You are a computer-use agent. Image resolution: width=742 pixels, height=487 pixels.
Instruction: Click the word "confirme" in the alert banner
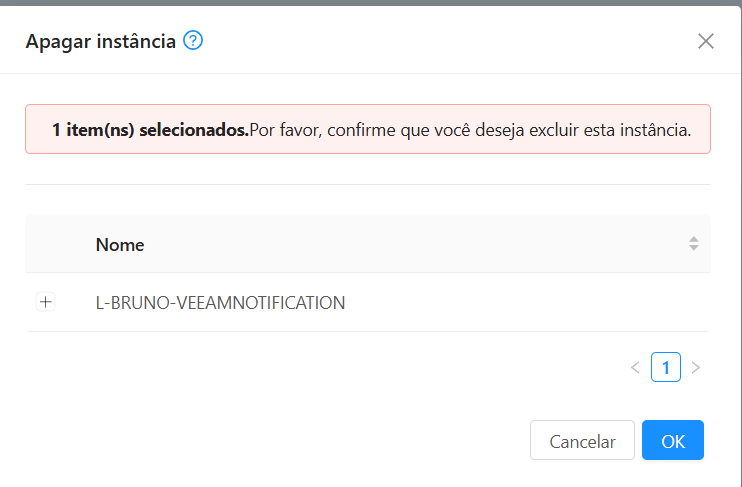[x=357, y=130]
